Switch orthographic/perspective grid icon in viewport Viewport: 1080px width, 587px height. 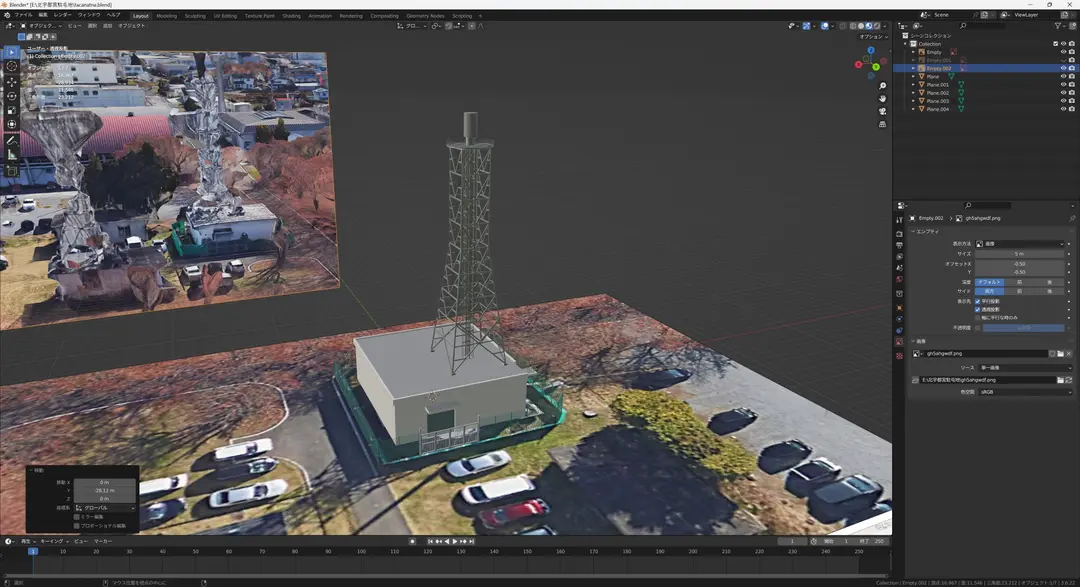(882, 124)
